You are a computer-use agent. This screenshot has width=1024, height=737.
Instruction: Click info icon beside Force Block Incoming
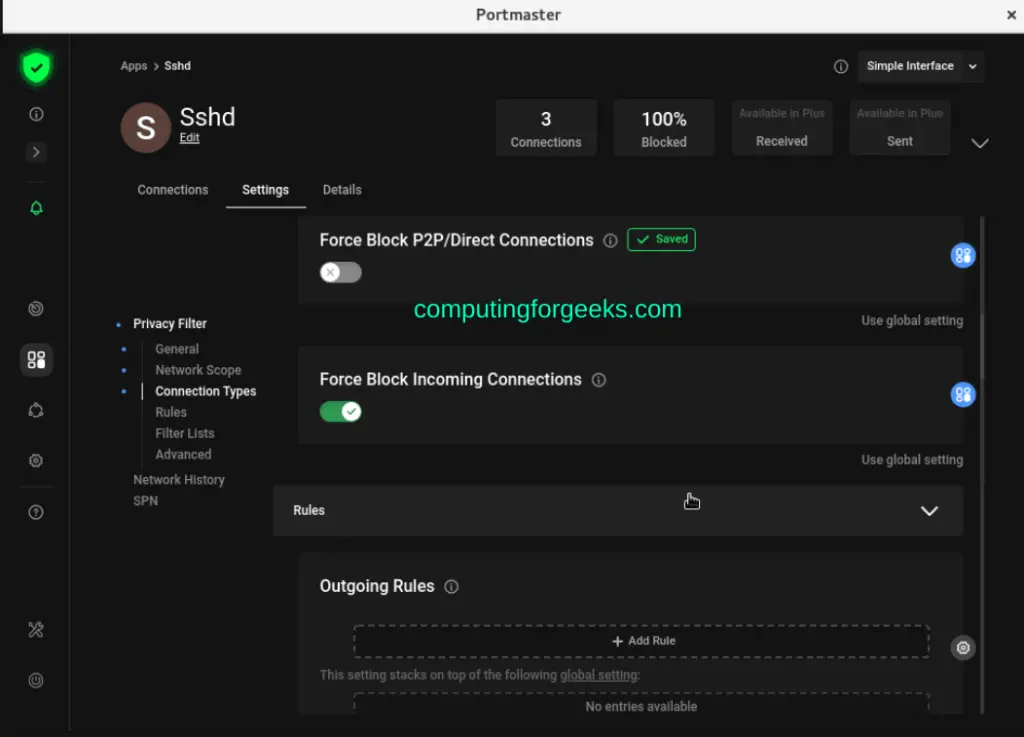pyautogui.click(x=598, y=380)
